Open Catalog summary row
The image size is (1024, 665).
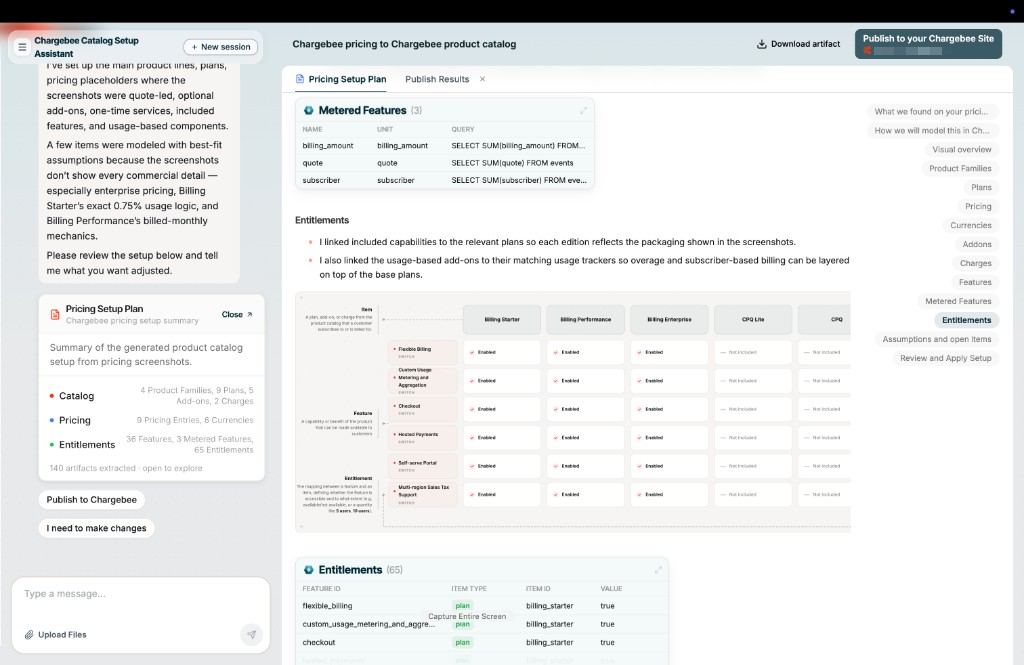click(x=152, y=395)
